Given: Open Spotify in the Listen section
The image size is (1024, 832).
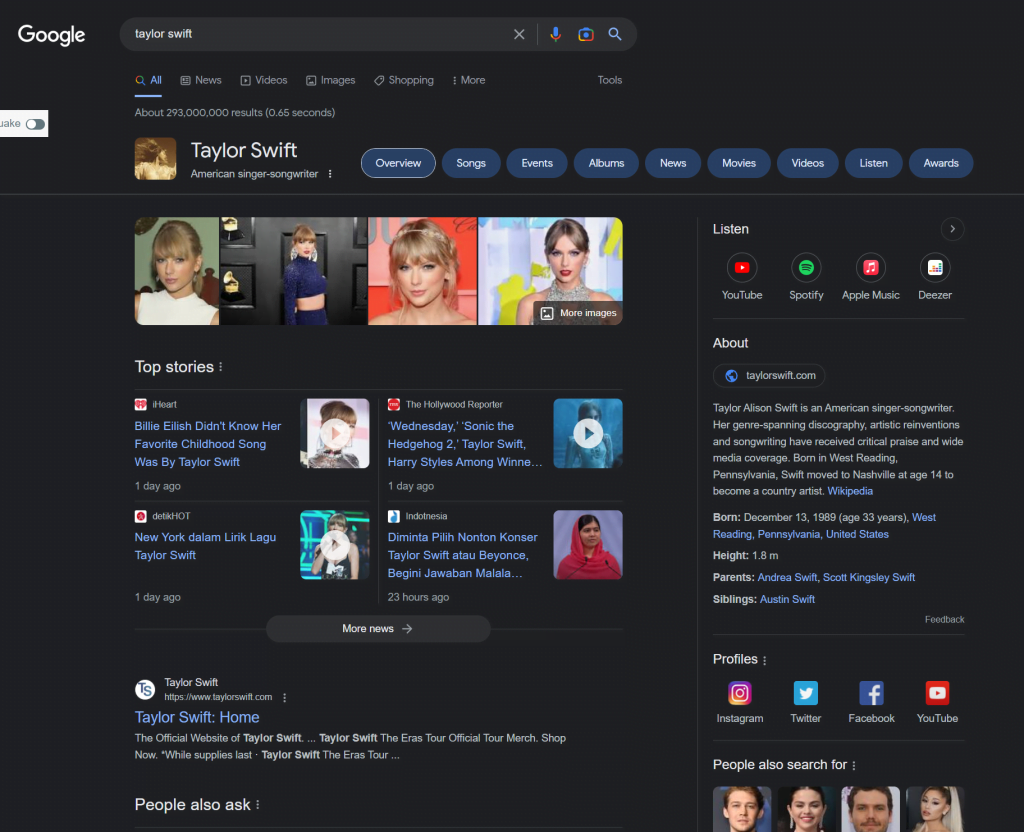Looking at the screenshot, I should [x=806, y=267].
